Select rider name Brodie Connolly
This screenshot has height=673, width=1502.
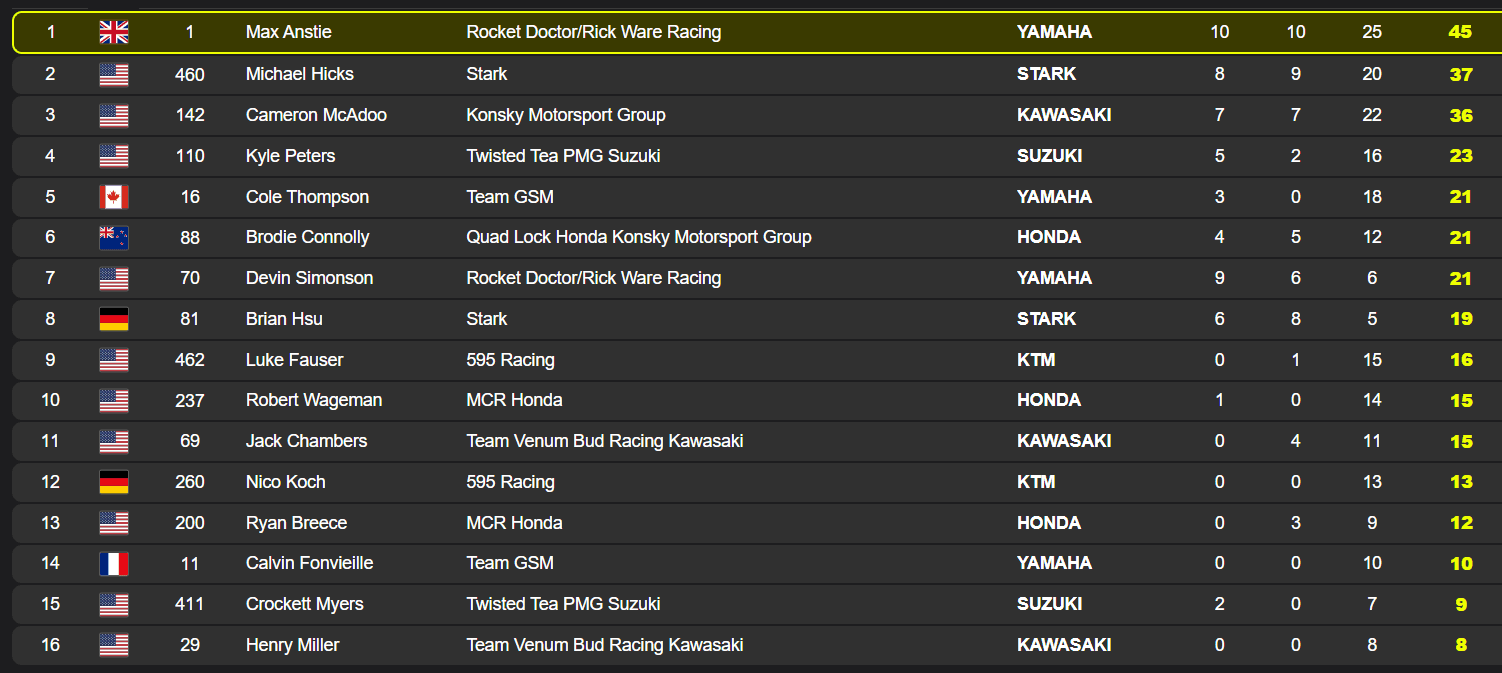(x=308, y=237)
